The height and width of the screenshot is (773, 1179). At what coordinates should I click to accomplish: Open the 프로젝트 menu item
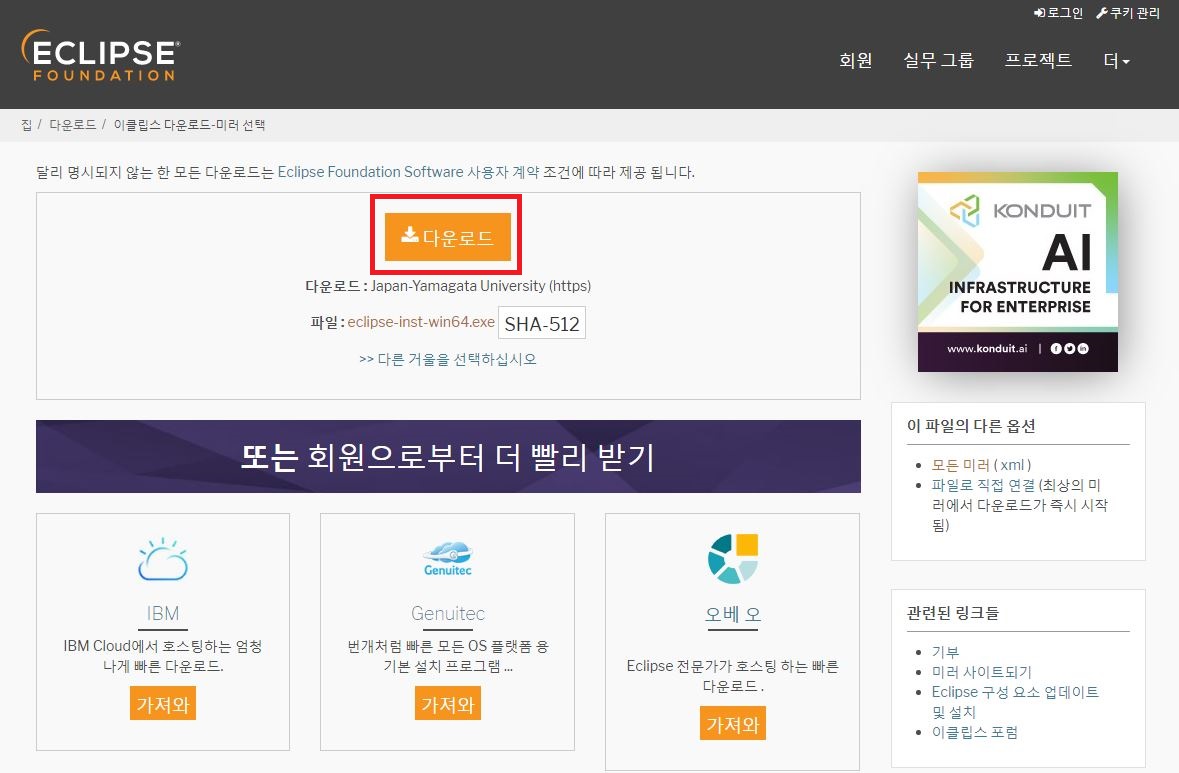coord(1038,60)
